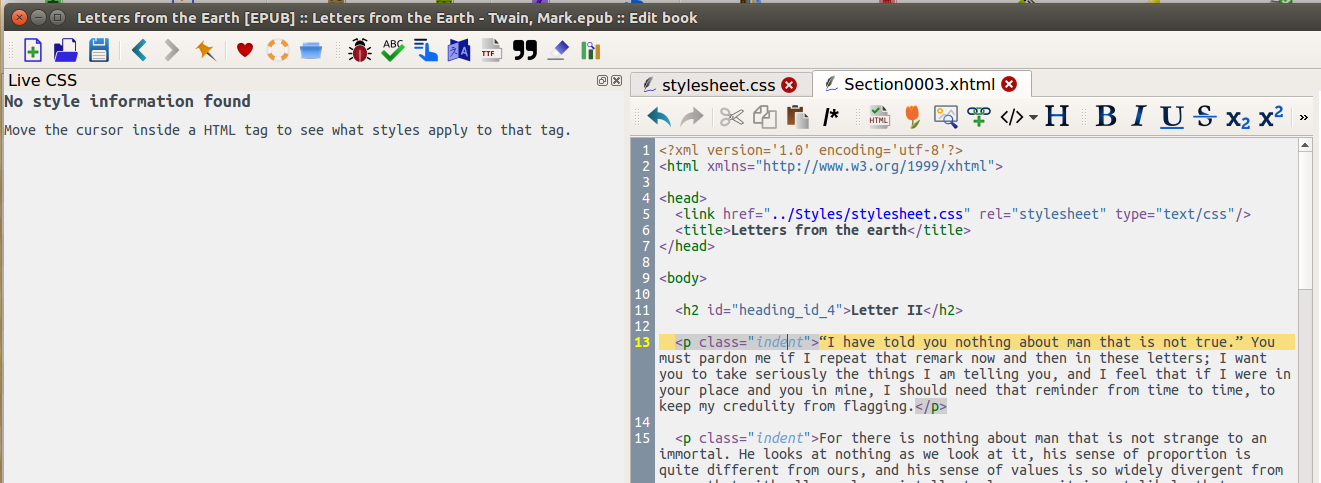Click 'No style information found' text

[127, 101]
